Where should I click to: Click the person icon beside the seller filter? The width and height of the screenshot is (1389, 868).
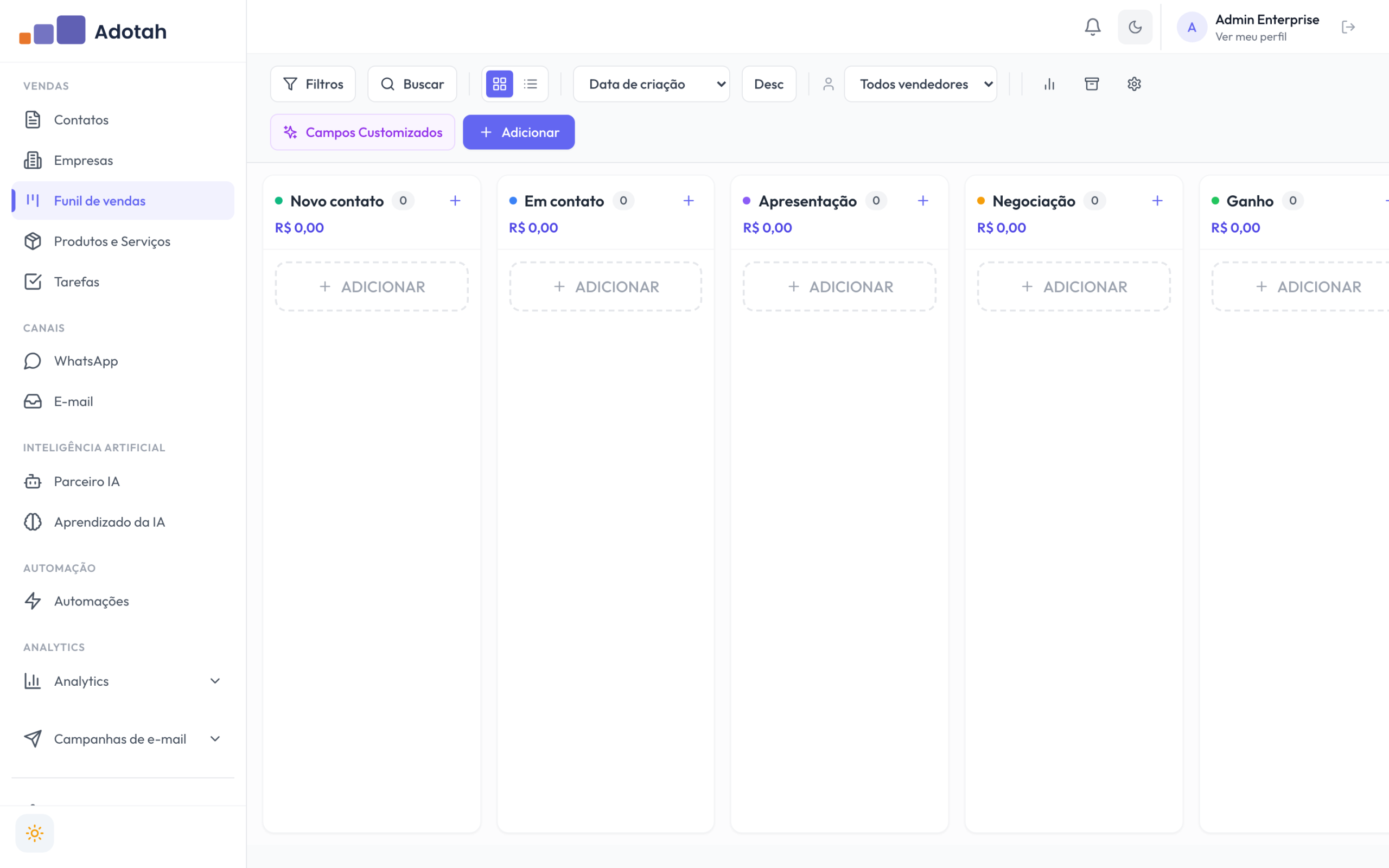point(828,85)
